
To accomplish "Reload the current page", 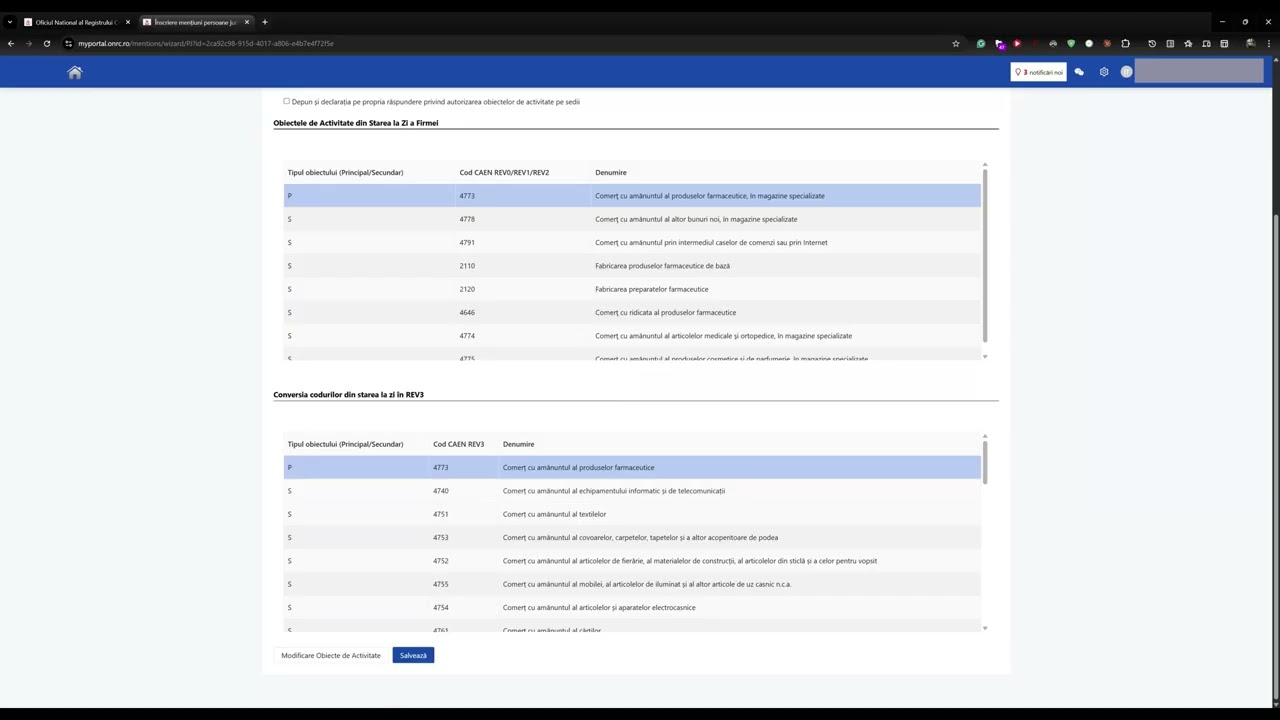I will 47,43.
